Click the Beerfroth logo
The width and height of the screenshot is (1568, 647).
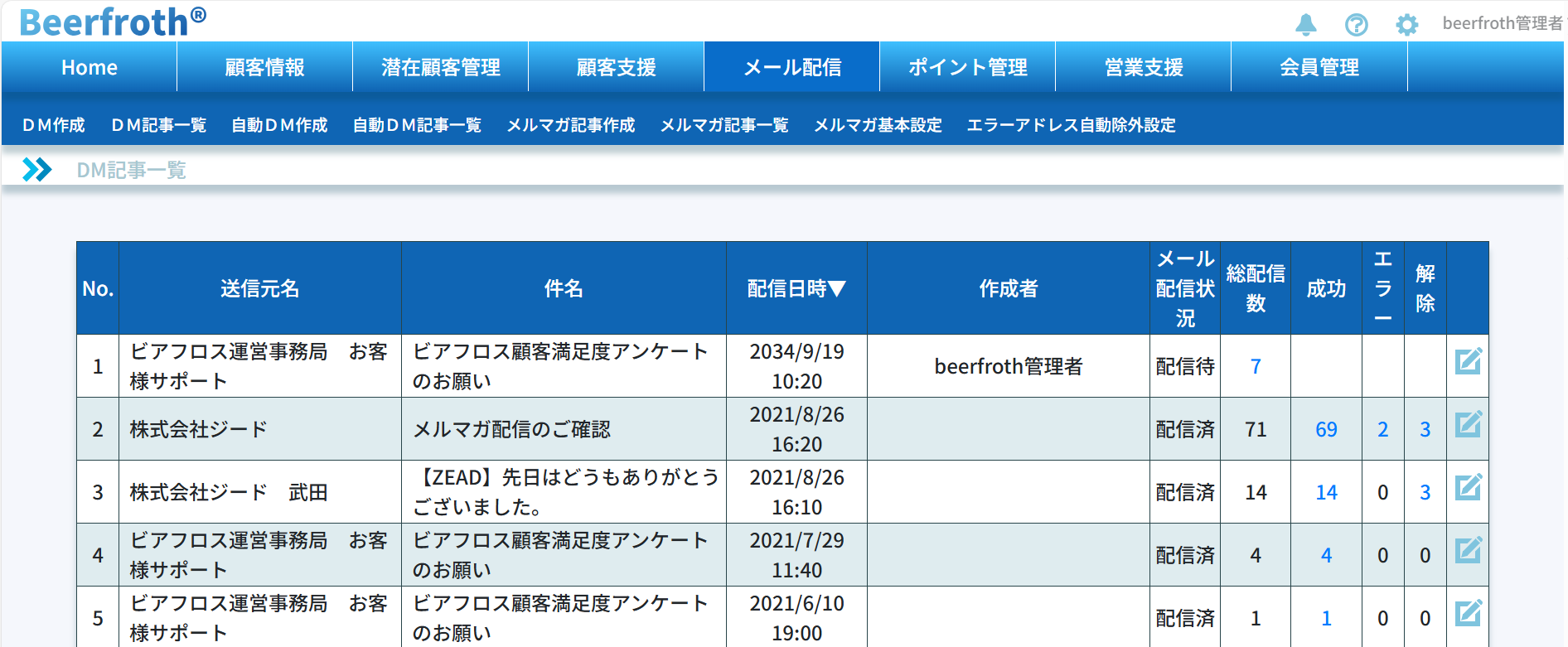click(x=112, y=22)
